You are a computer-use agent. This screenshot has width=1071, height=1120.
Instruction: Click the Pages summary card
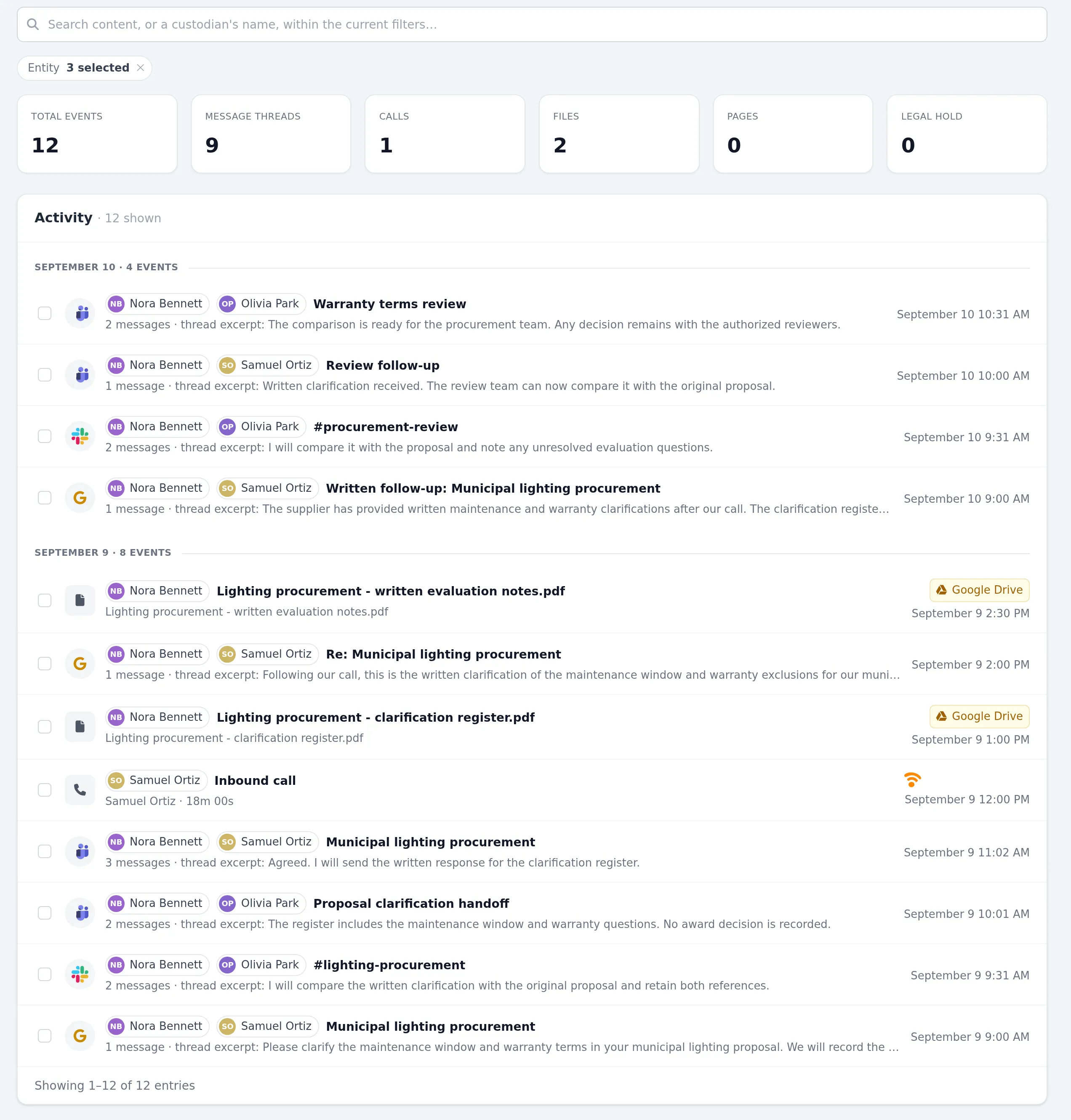point(793,134)
